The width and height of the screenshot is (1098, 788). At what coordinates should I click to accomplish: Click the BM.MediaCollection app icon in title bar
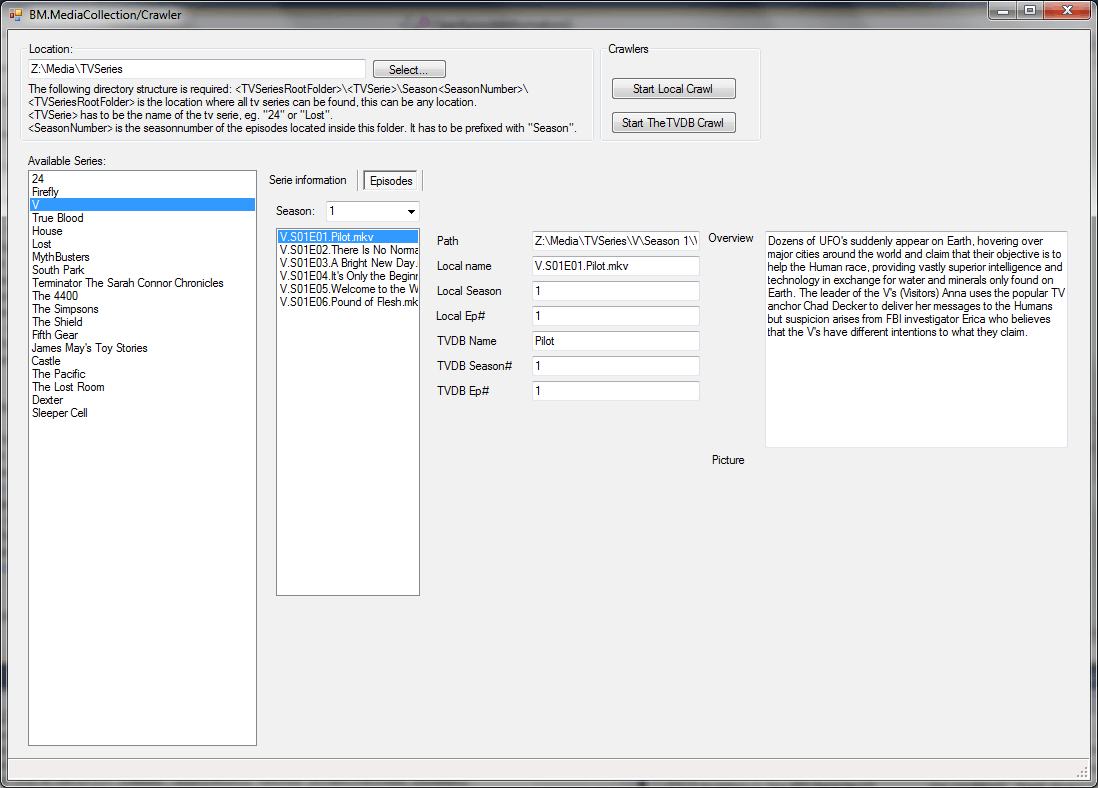[x=15, y=14]
